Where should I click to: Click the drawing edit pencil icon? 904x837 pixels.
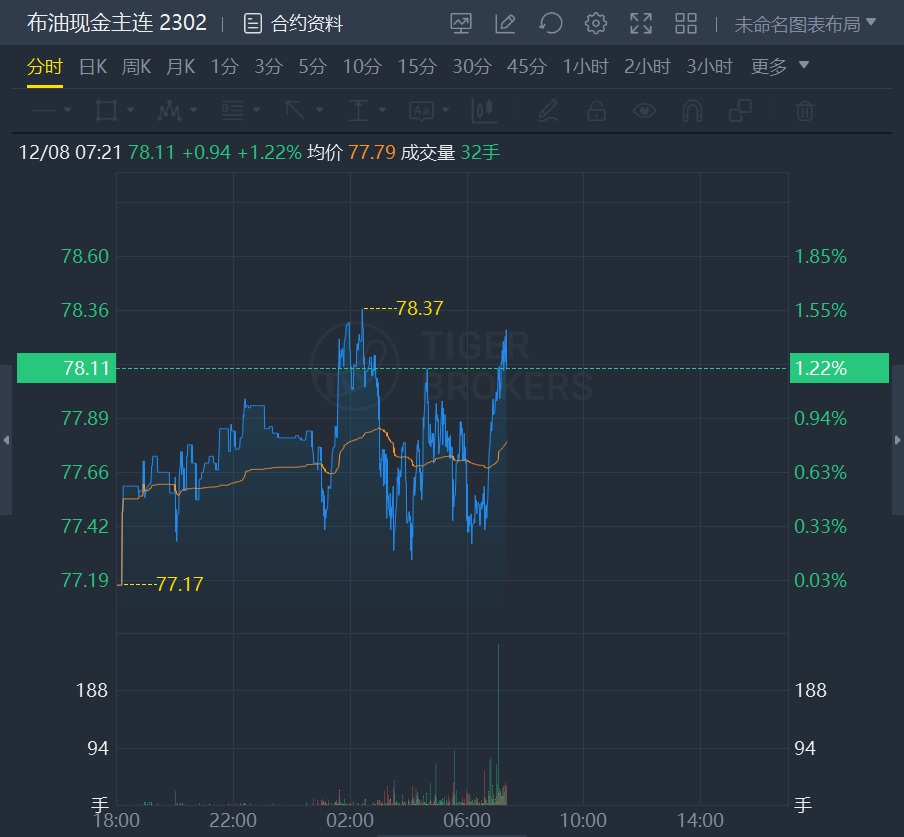[505, 23]
